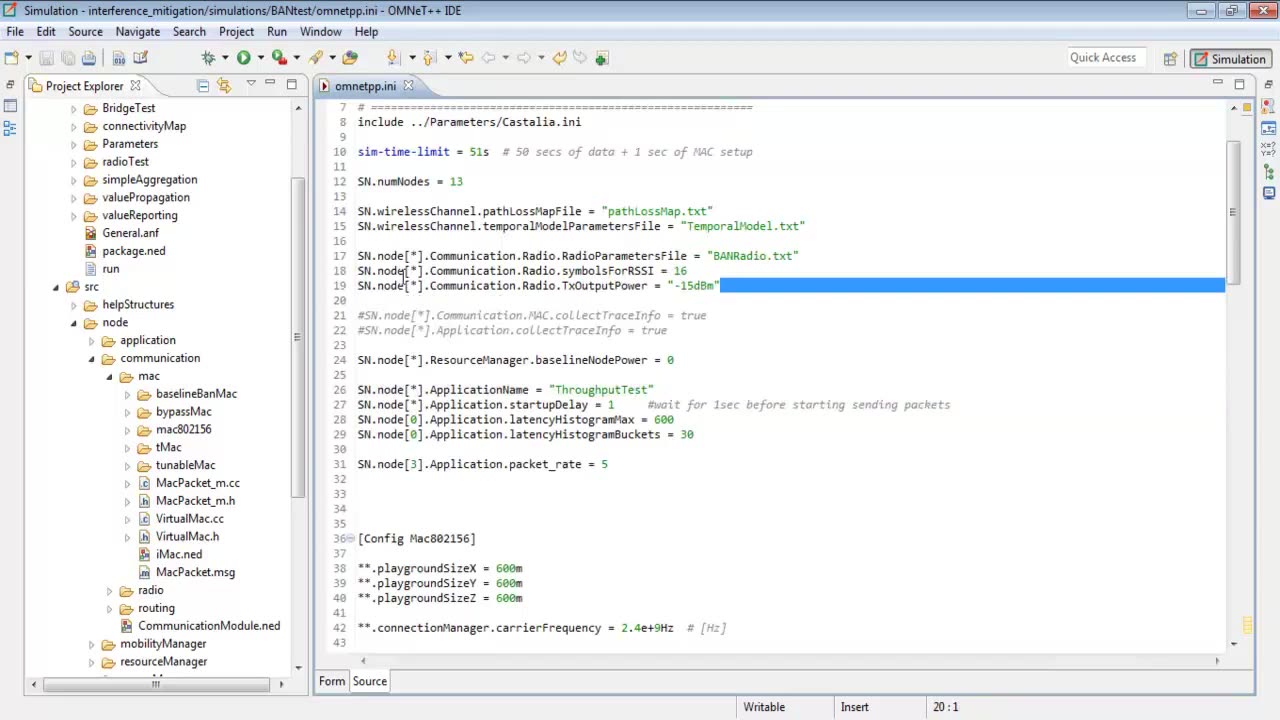This screenshot has width=1280, height=720.
Task: Click the search flashlight toolbar icon
Action: (x=315, y=58)
